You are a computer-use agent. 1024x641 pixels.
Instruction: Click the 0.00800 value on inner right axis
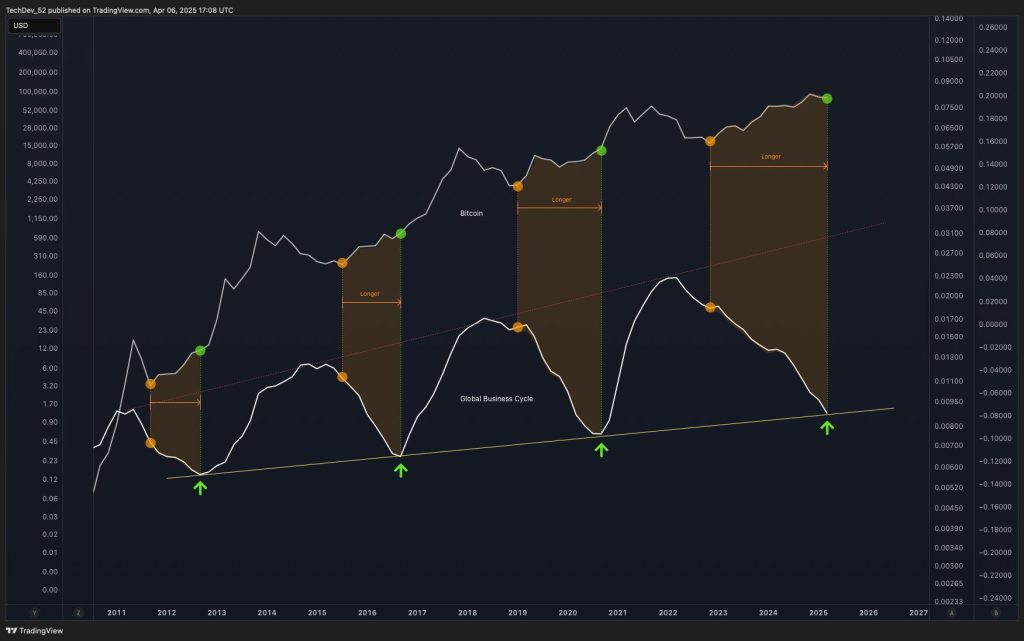pyautogui.click(x=949, y=426)
